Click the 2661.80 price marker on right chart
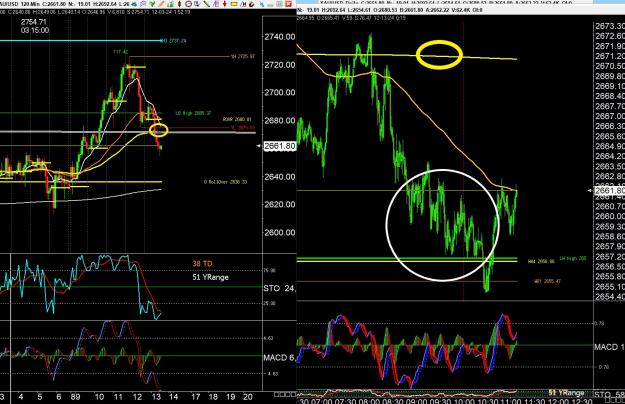 coord(610,191)
